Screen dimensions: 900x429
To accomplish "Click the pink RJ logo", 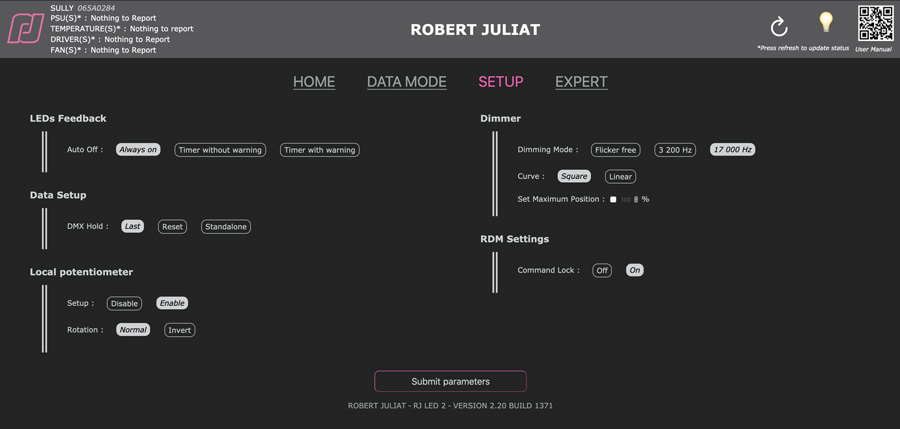I will [26, 29].
